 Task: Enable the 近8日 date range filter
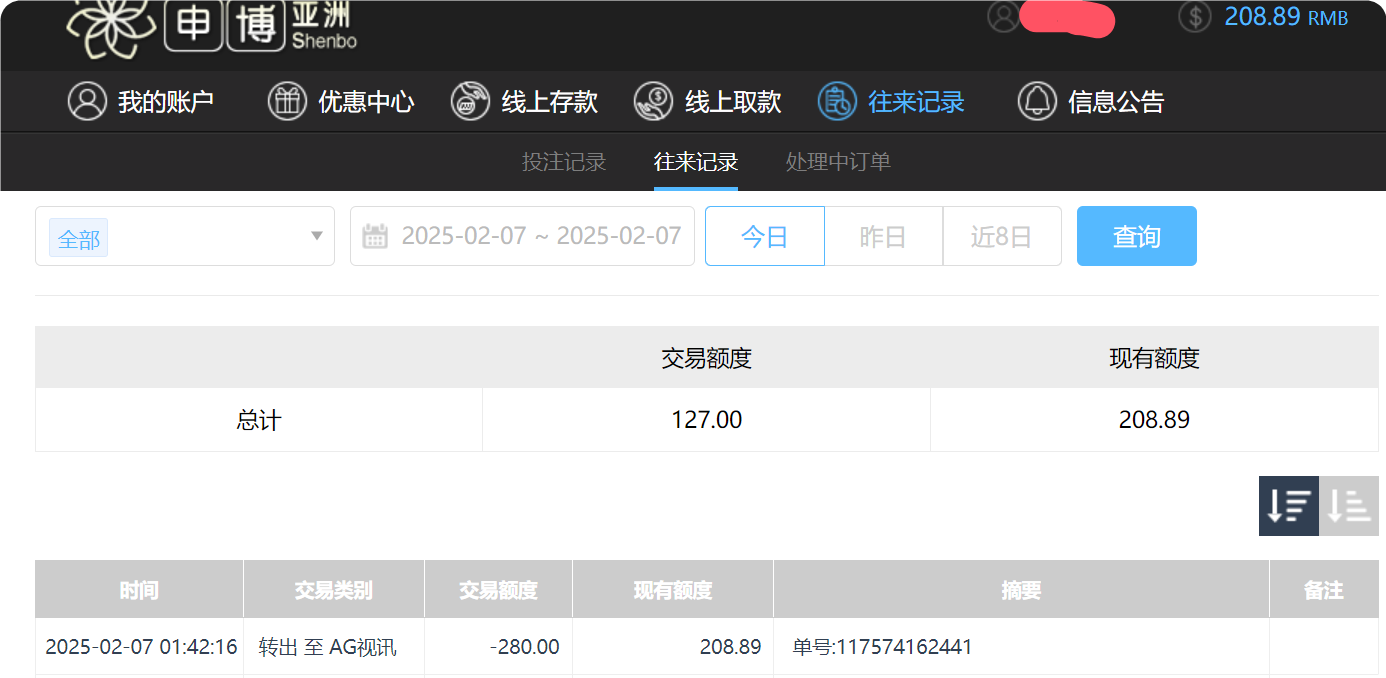tap(1002, 235)
